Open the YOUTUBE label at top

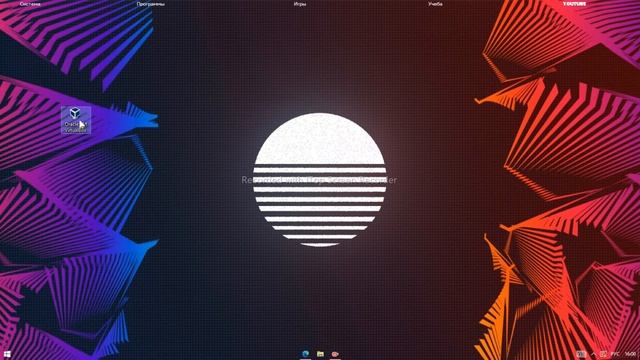point(575,4)
